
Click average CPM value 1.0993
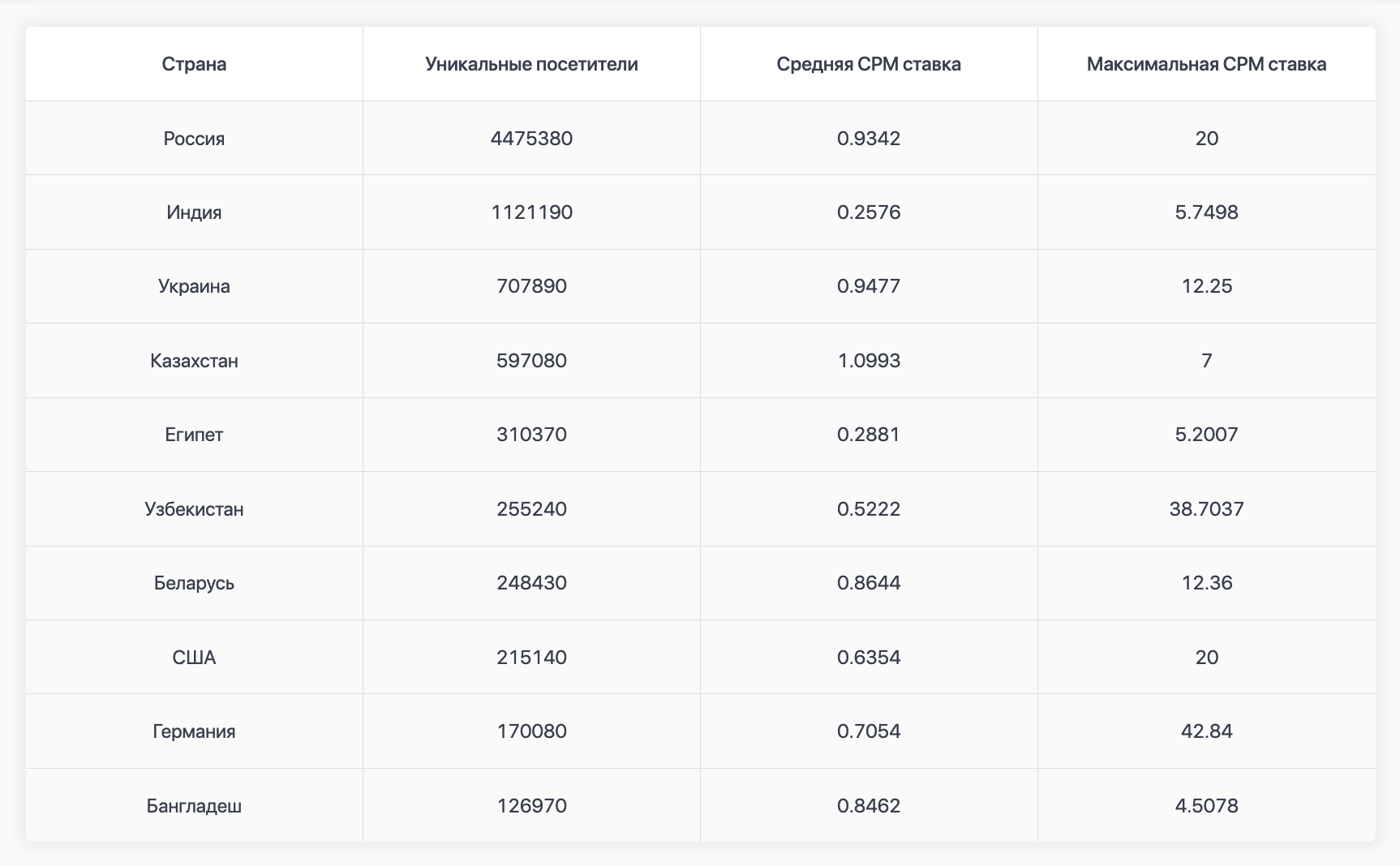coord(869,361)
